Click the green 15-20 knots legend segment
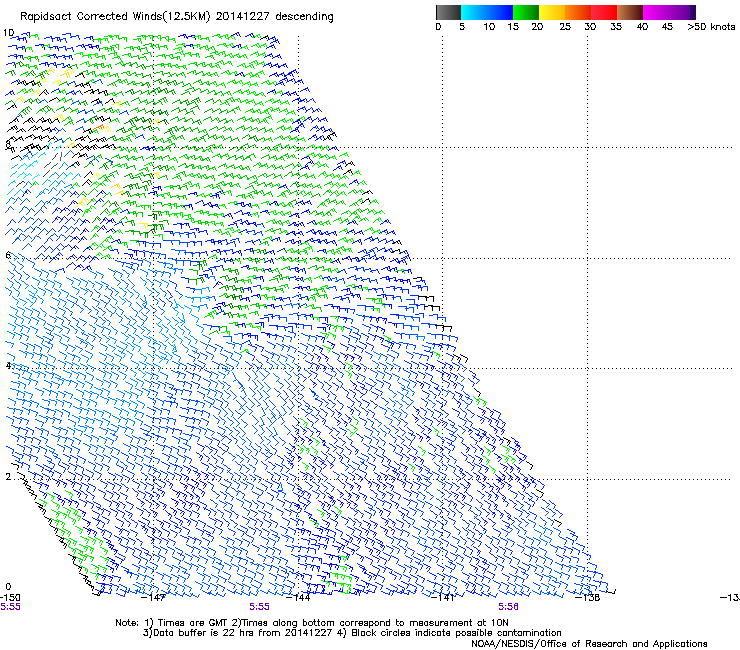 click(x=526, y=12)
